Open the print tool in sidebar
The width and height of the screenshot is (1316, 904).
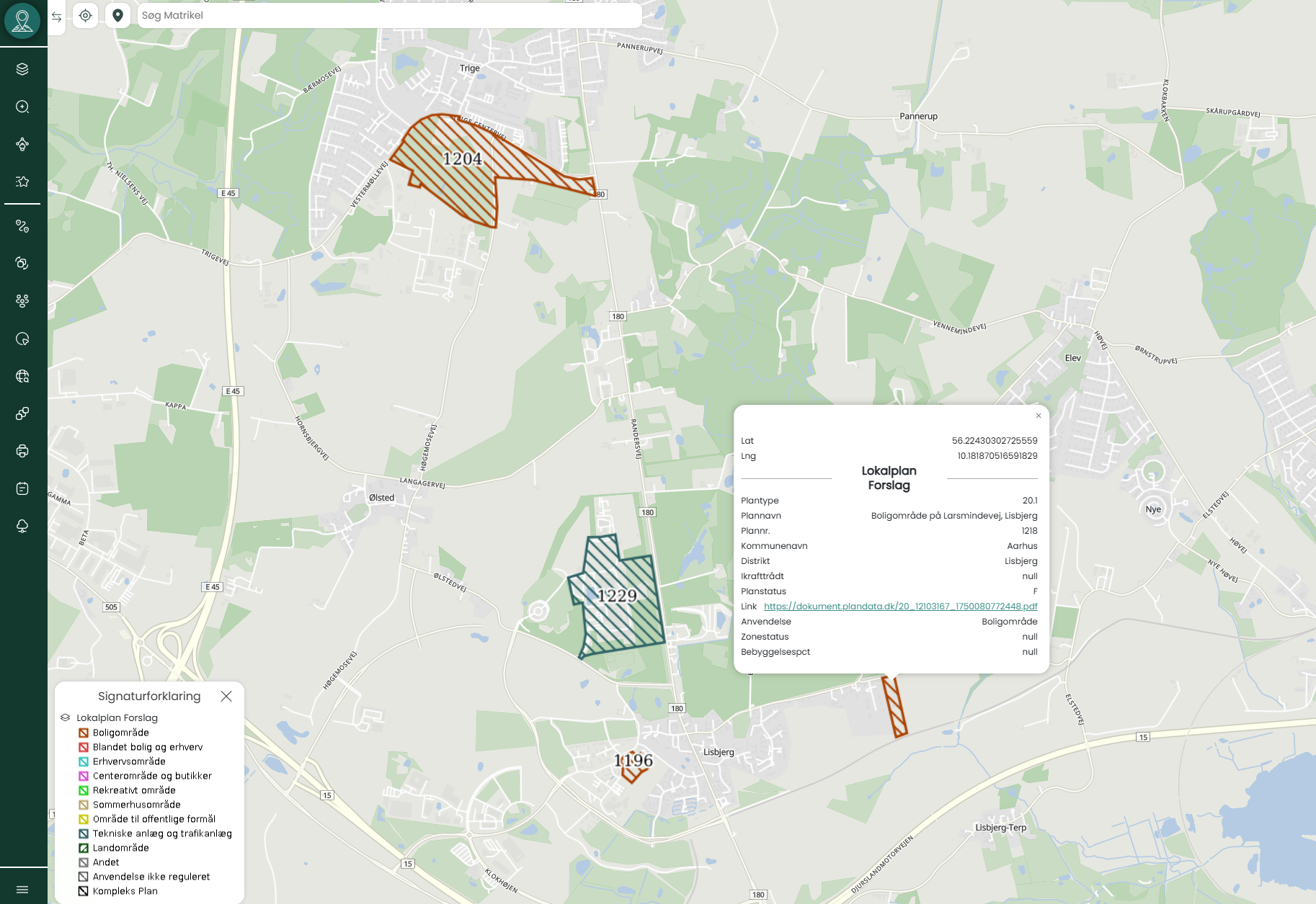(x=22, y=451)
